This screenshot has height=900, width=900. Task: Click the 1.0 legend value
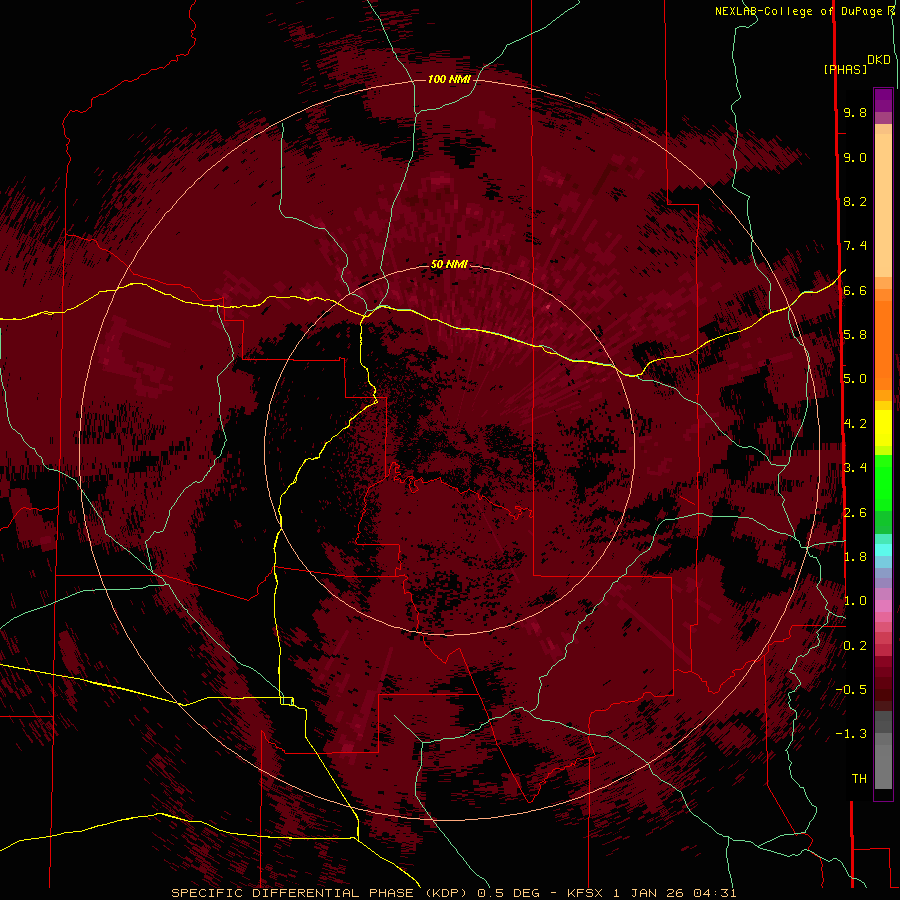tap(855, 601)
